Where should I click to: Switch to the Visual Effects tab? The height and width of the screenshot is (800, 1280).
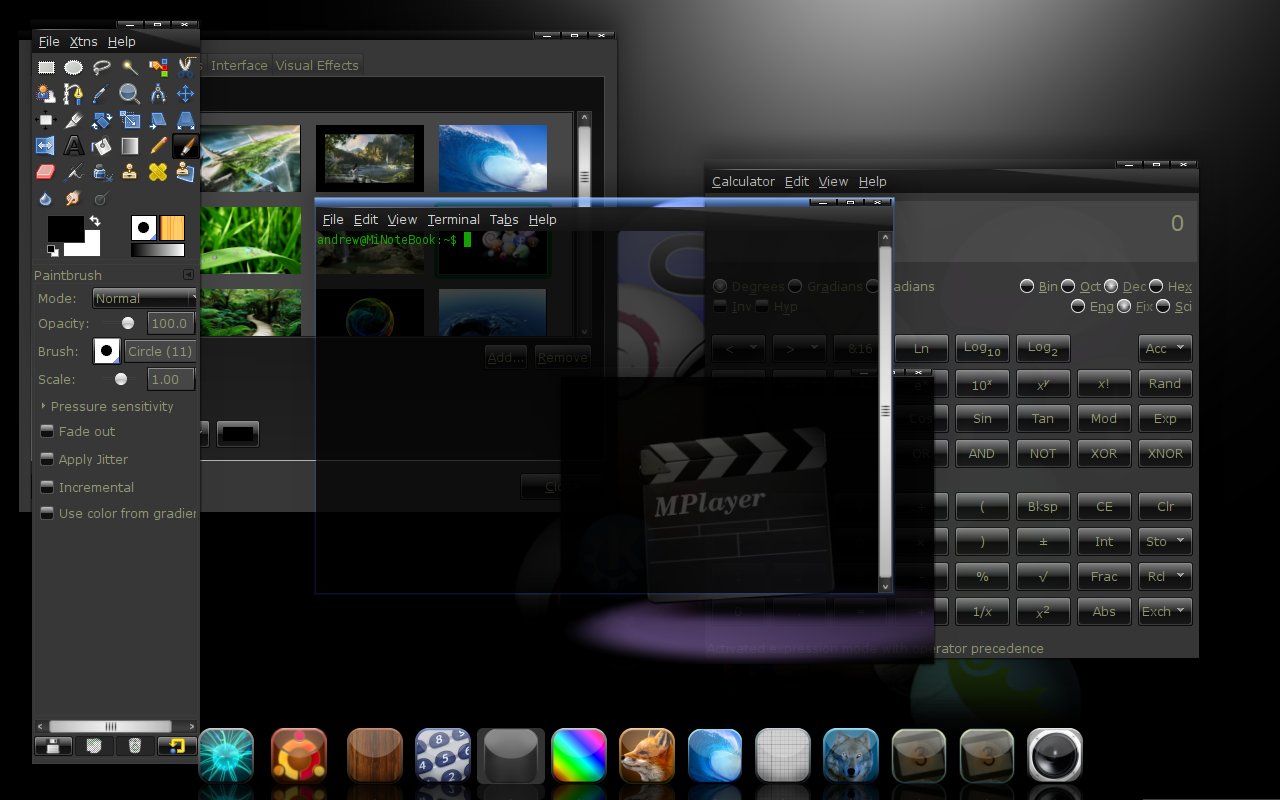click(317, 65)
